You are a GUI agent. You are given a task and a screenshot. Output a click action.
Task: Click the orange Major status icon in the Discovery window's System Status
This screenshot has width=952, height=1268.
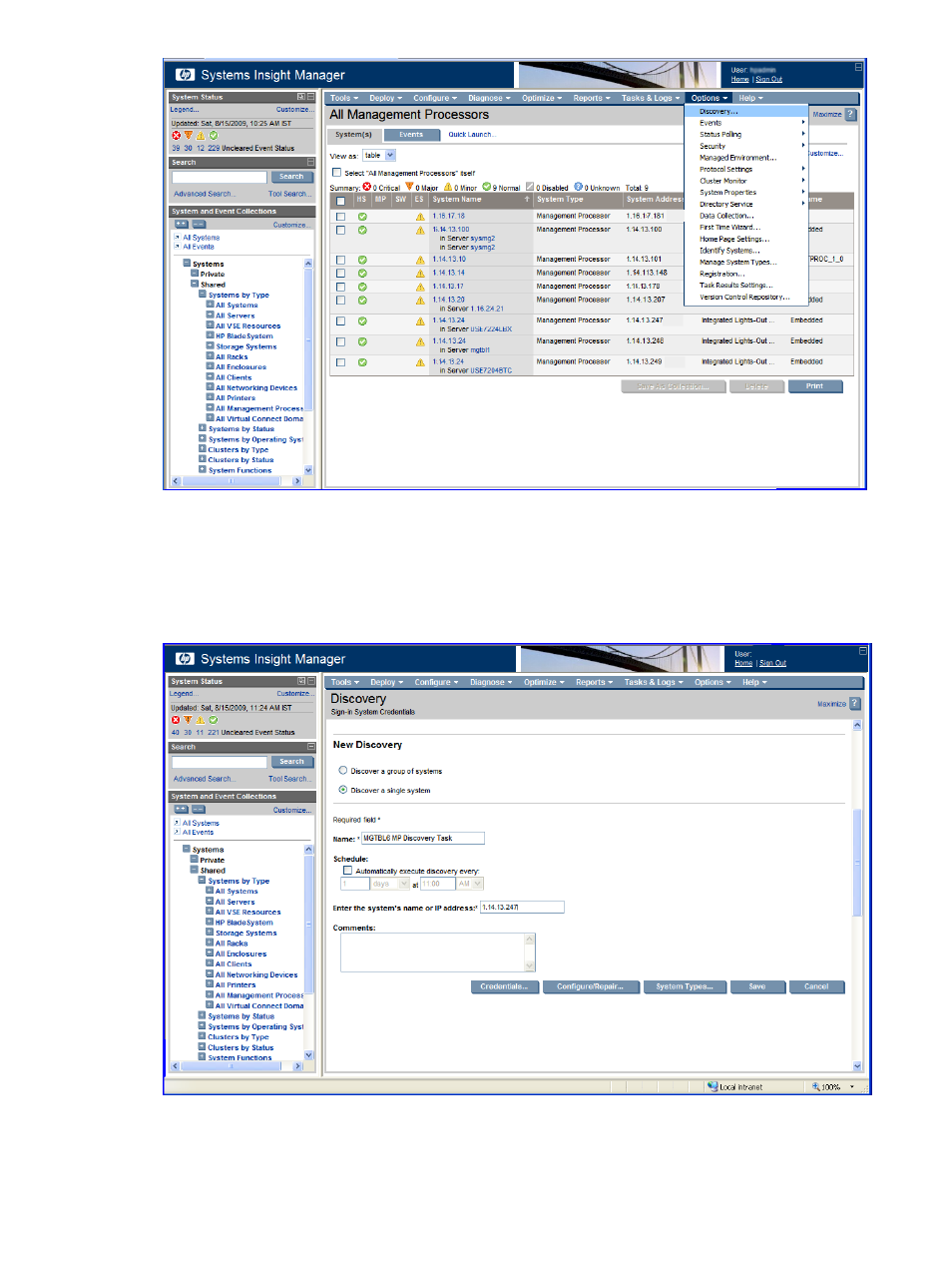(188, 720)
